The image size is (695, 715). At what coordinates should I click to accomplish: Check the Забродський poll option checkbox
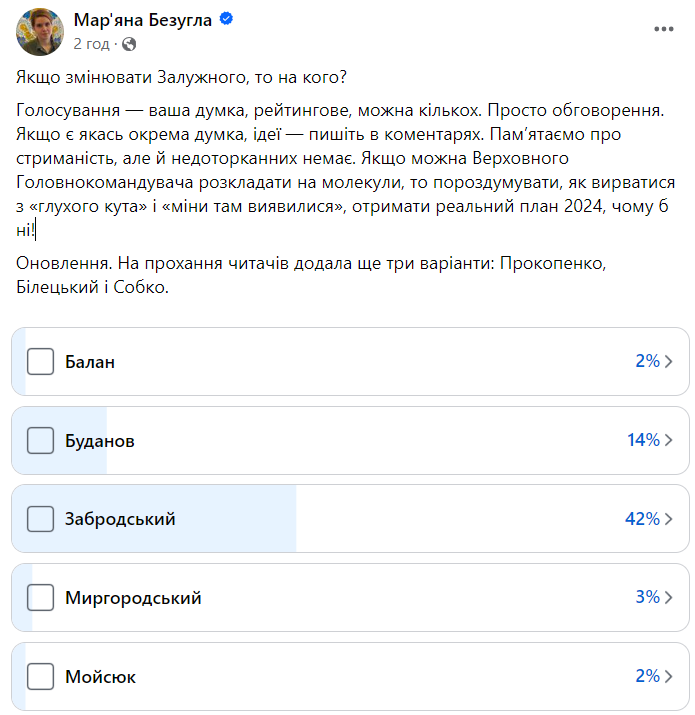(x=40, y=519)
